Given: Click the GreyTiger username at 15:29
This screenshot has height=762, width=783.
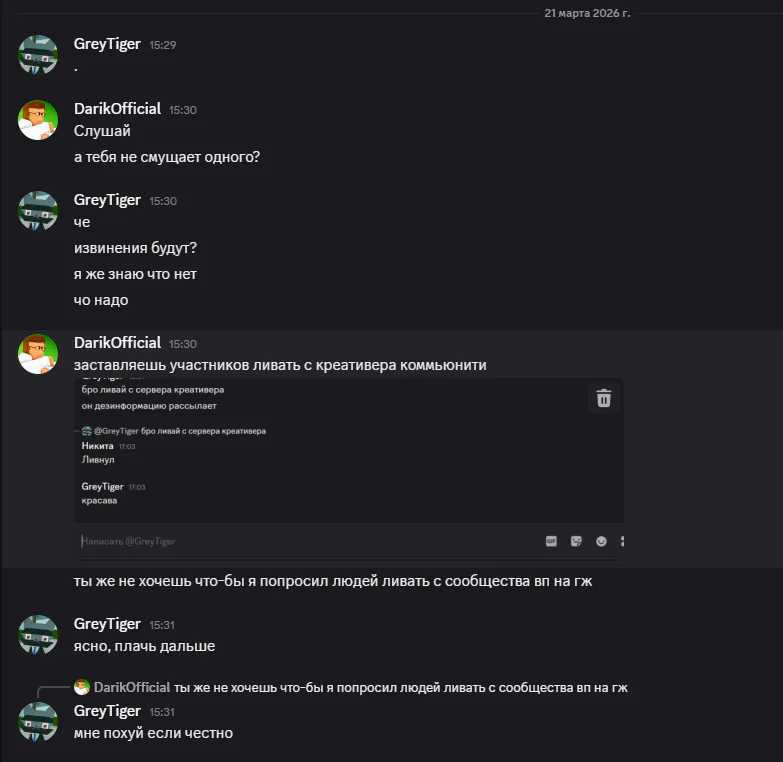Looking at the screenshot, I should pyautogui.click(x=107, y=45).
